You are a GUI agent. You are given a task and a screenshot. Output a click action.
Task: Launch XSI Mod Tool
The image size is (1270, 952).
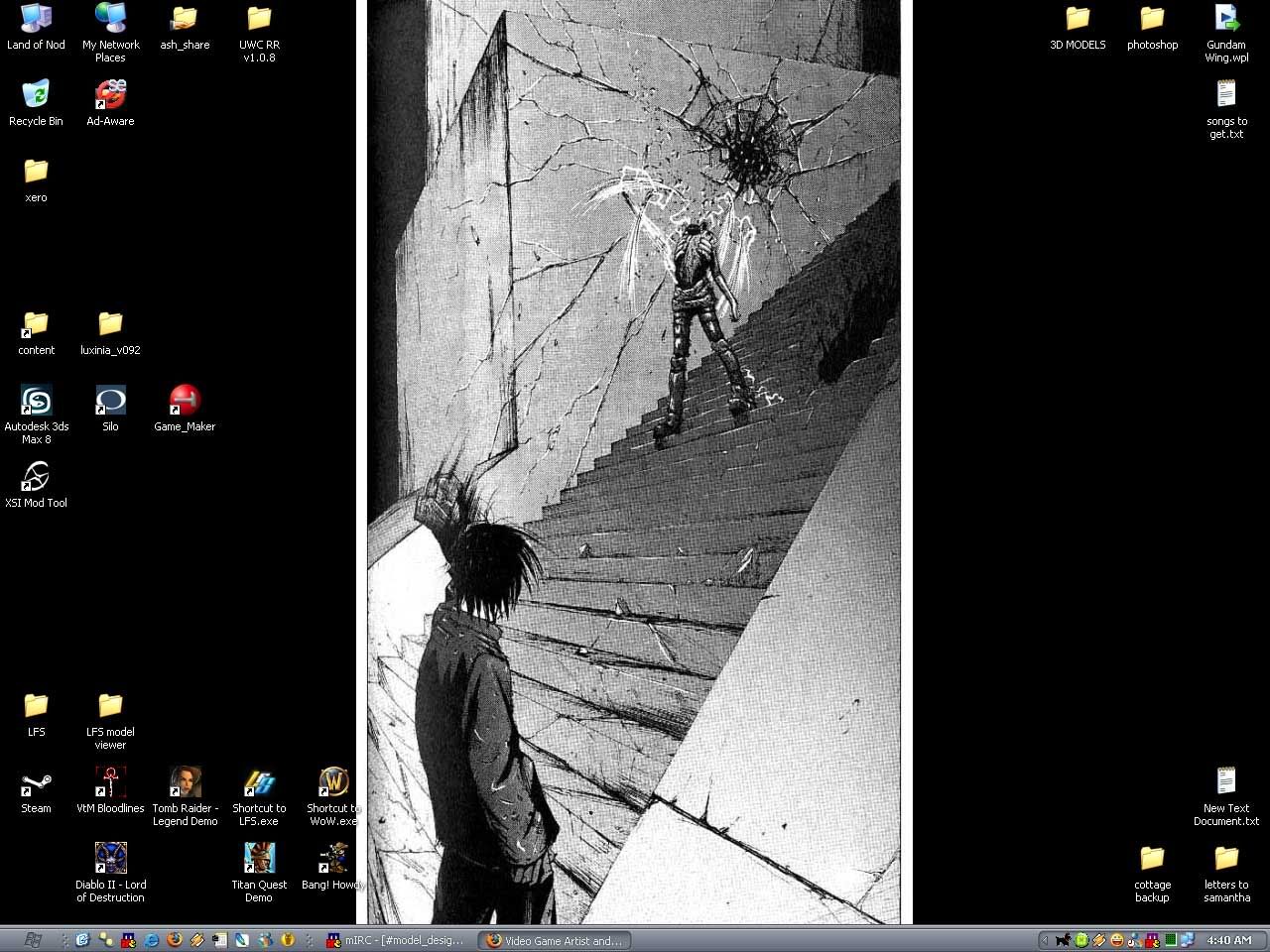36,485
